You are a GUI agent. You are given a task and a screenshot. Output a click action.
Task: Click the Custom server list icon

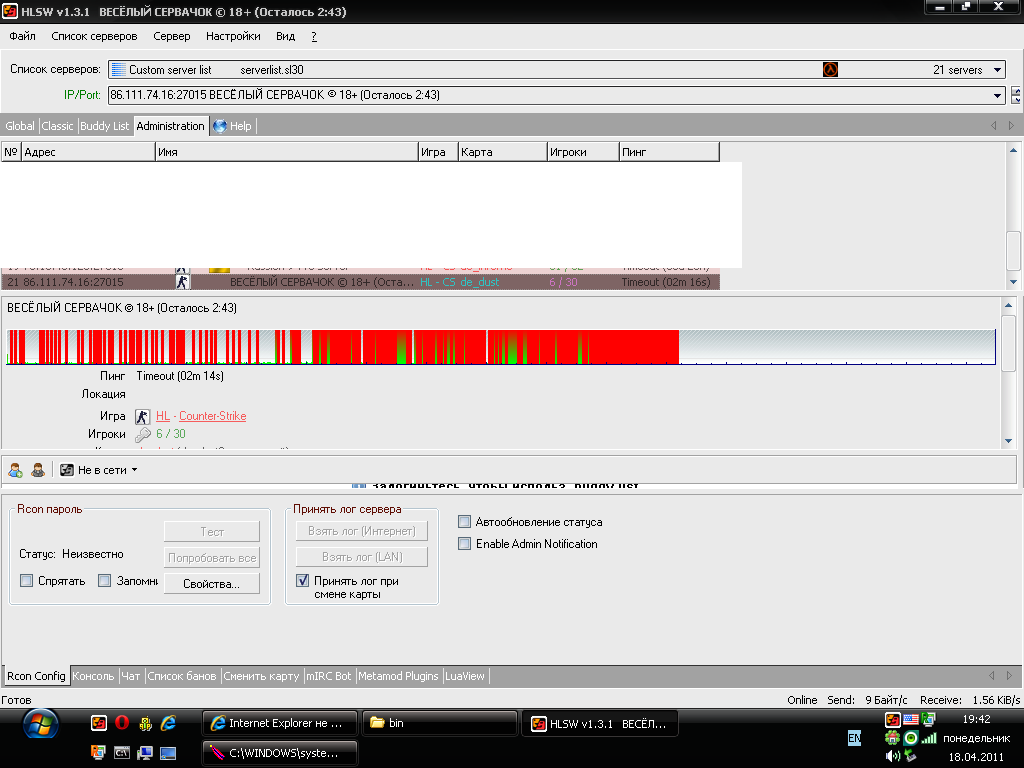[x=118, y=69]
